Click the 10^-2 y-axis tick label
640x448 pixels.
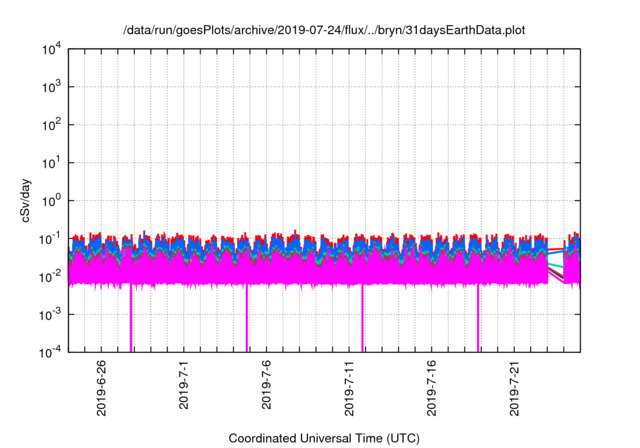(50, 277)
